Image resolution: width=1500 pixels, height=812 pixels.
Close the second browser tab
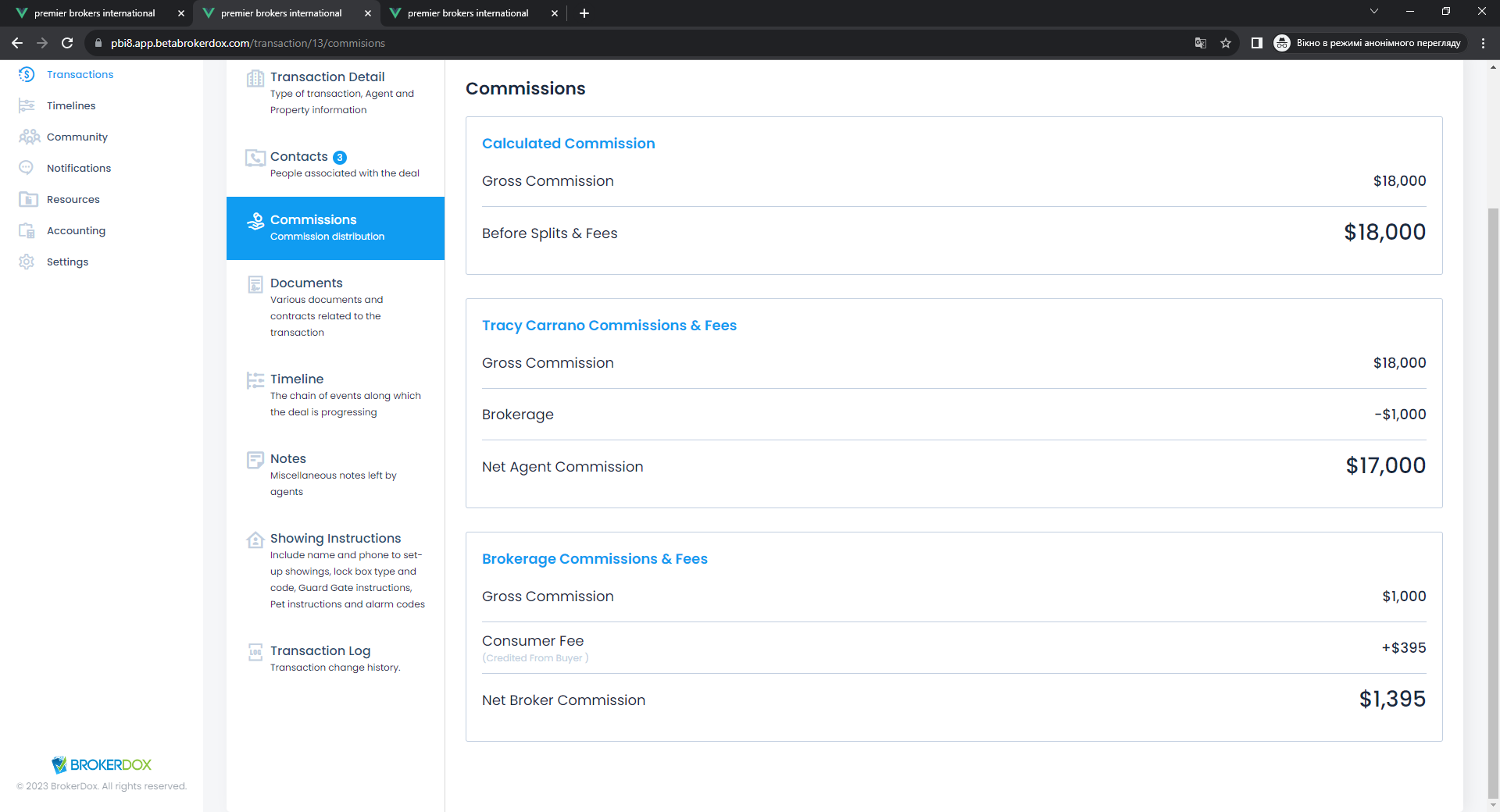click(368, 13)
